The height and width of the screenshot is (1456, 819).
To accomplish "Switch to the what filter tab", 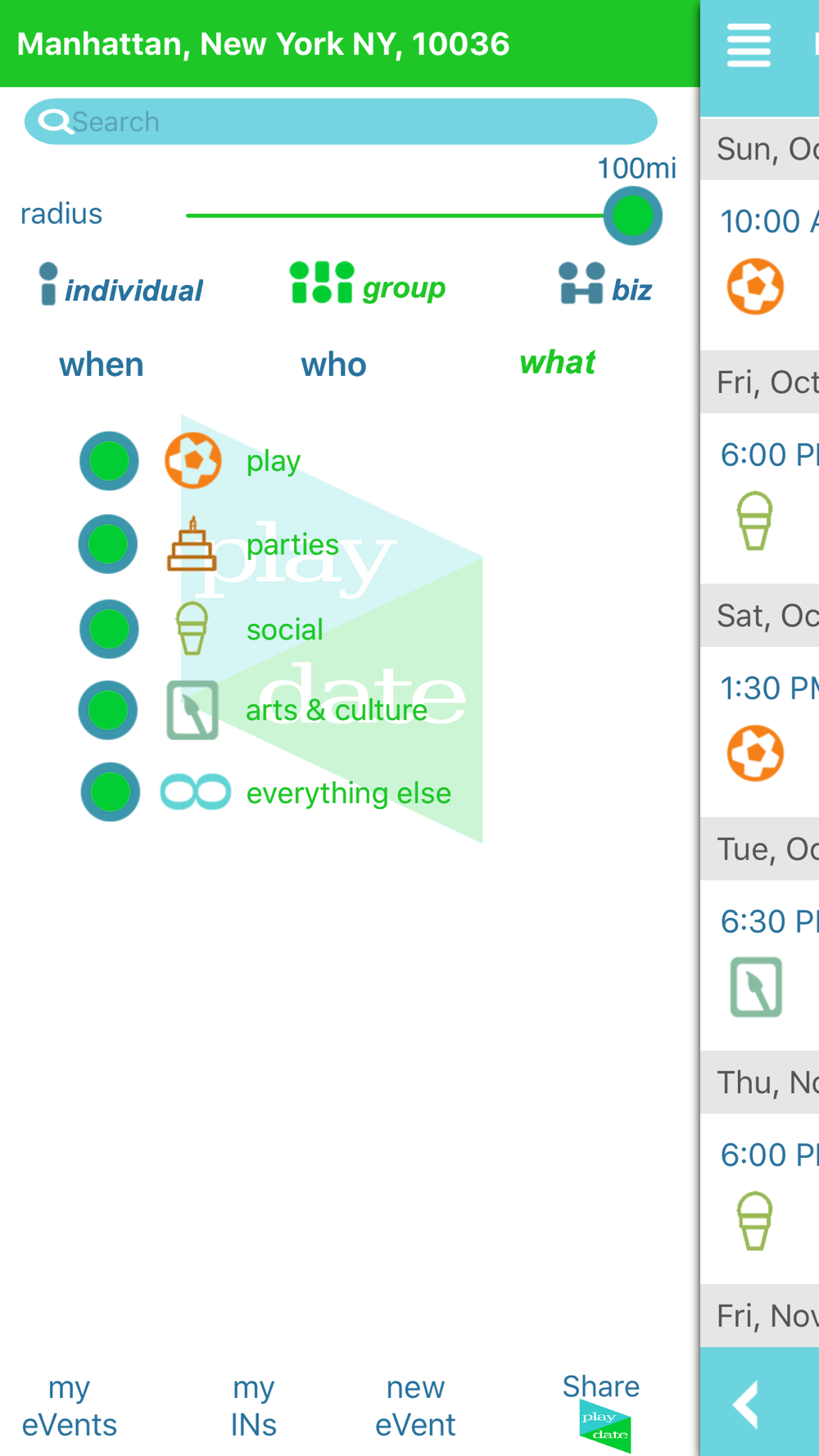I will click(x=558, y=362).
